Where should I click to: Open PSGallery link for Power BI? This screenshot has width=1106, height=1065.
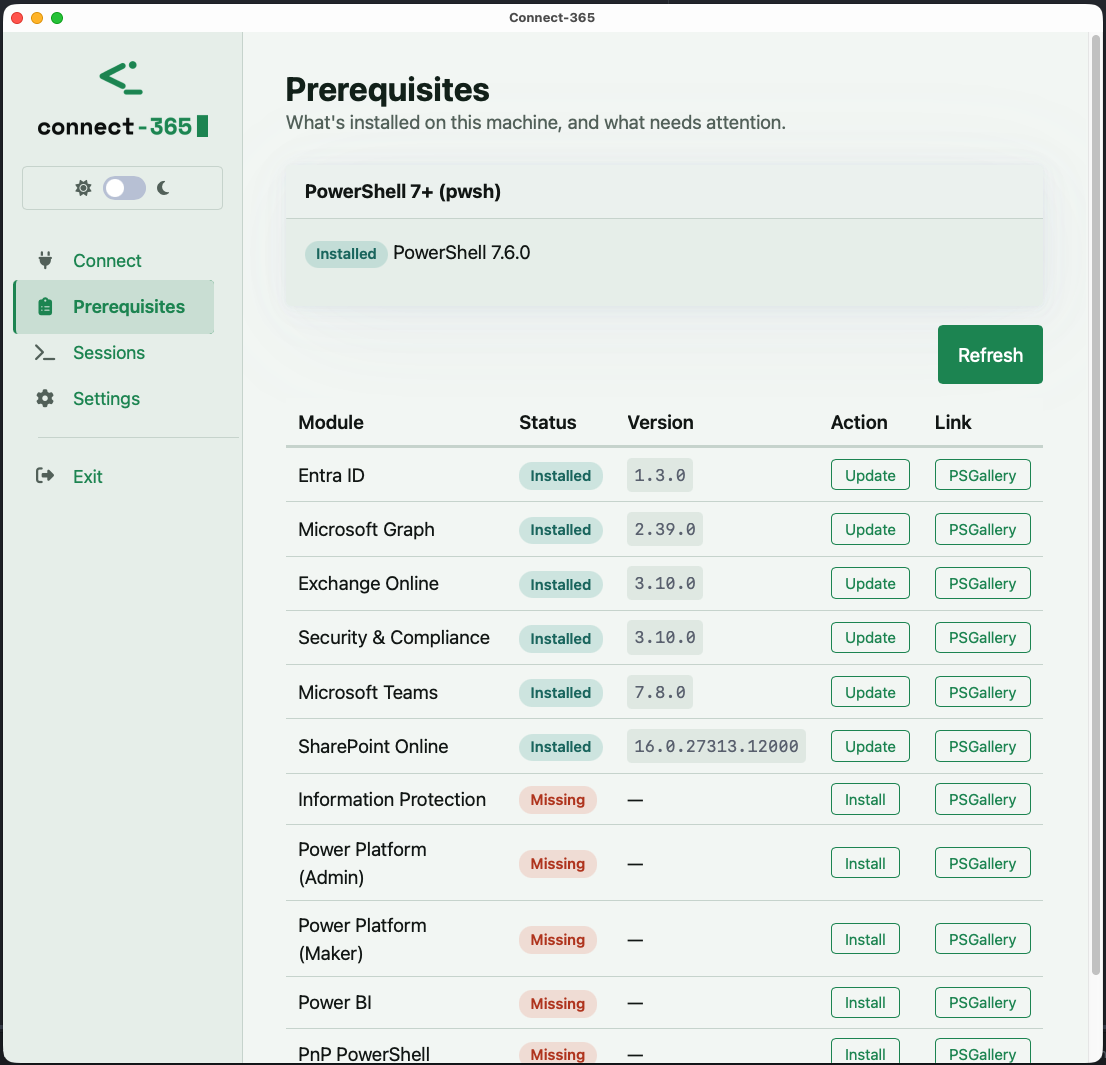[982, 1003]
